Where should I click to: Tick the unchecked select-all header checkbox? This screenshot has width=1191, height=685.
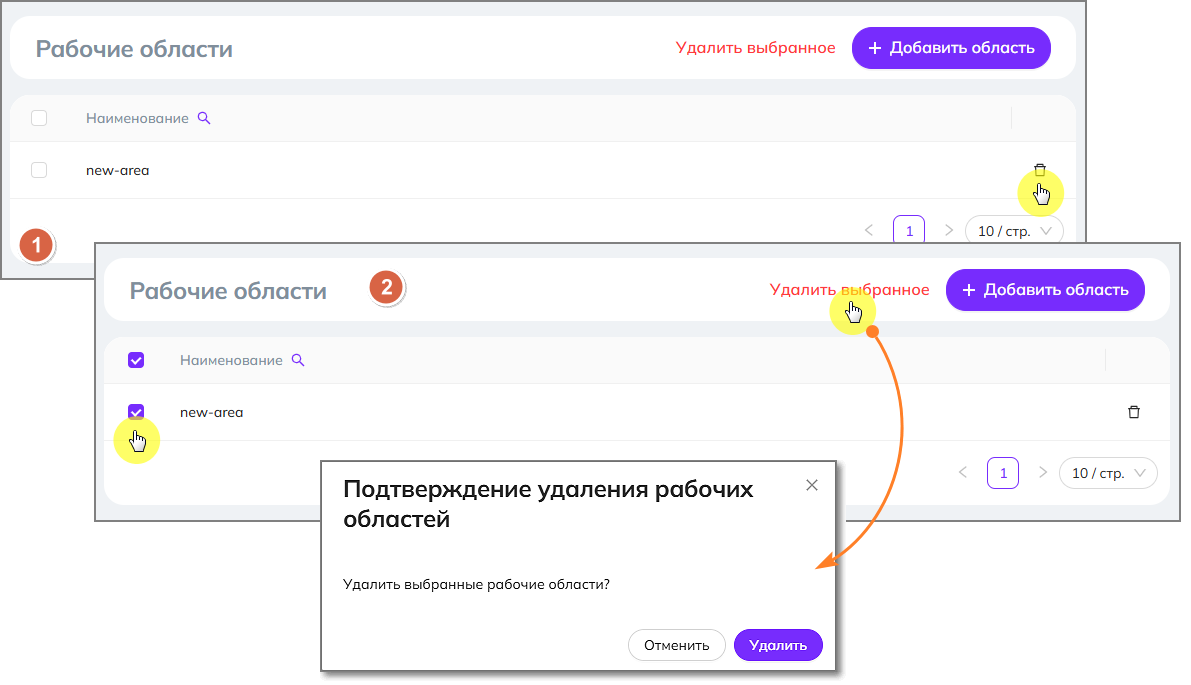pyautogui.click(x=39, y=118)
